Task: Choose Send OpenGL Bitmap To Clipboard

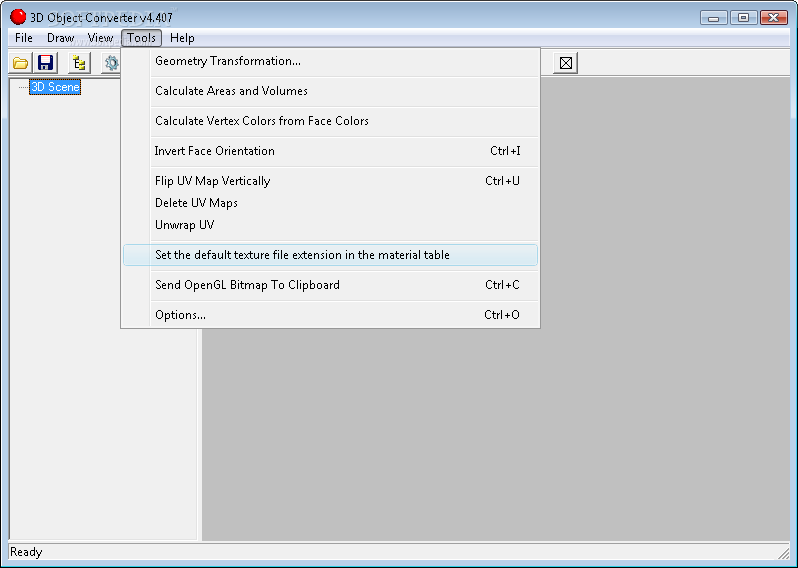Action: (330, 285)
